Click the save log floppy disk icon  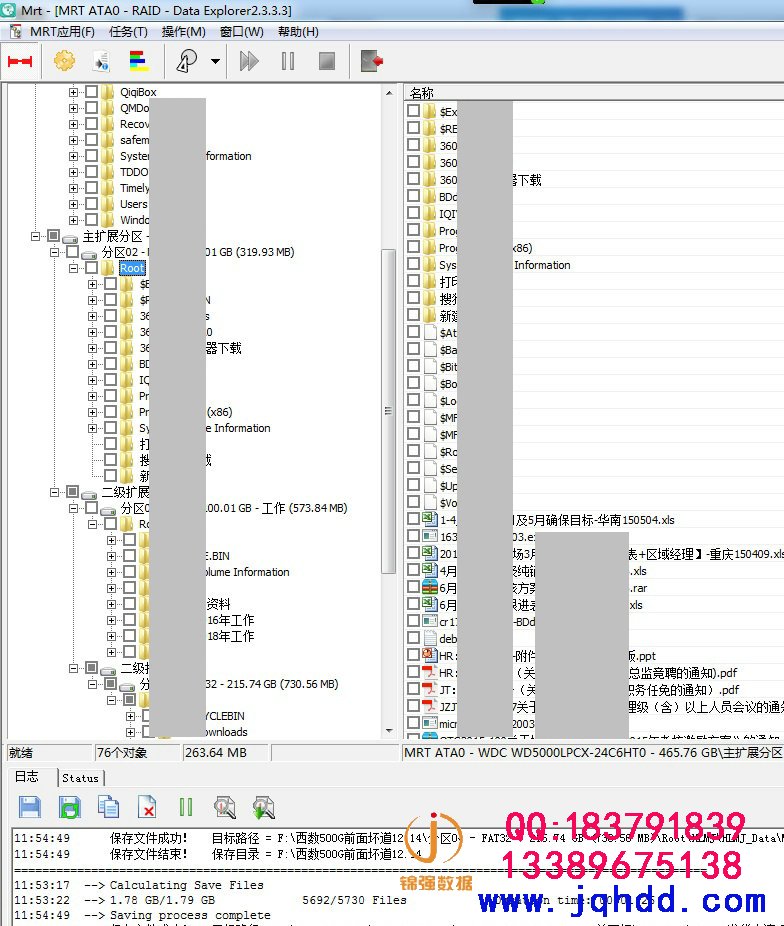pyautogui.click(x=30, y=807)
